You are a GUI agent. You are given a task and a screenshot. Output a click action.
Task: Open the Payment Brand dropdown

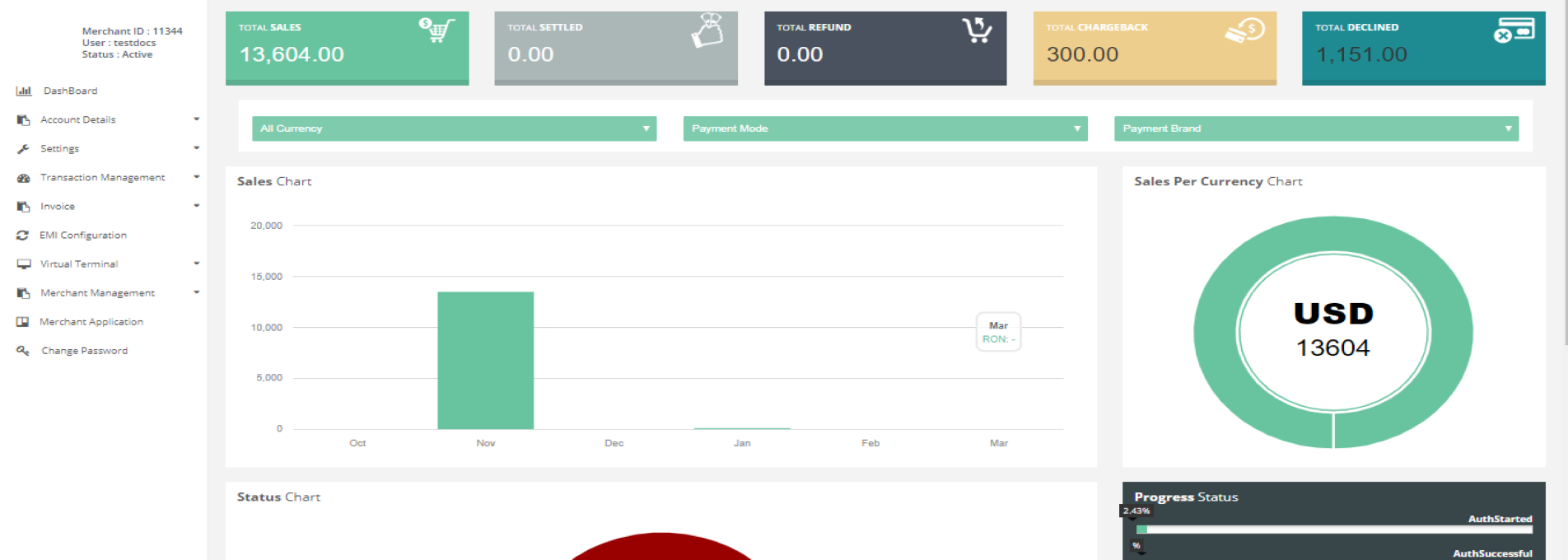coord(1315,128)
